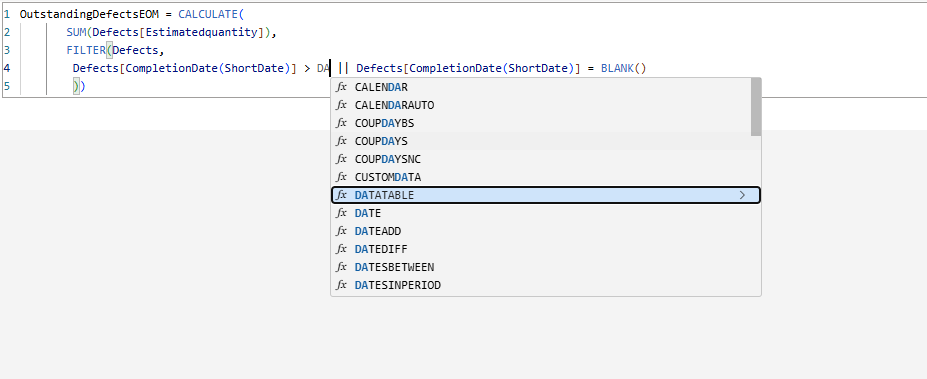927x379 pixels.
Task: Click the autocomplete list scrollbar thumb
Action: (x=756, y=107)
